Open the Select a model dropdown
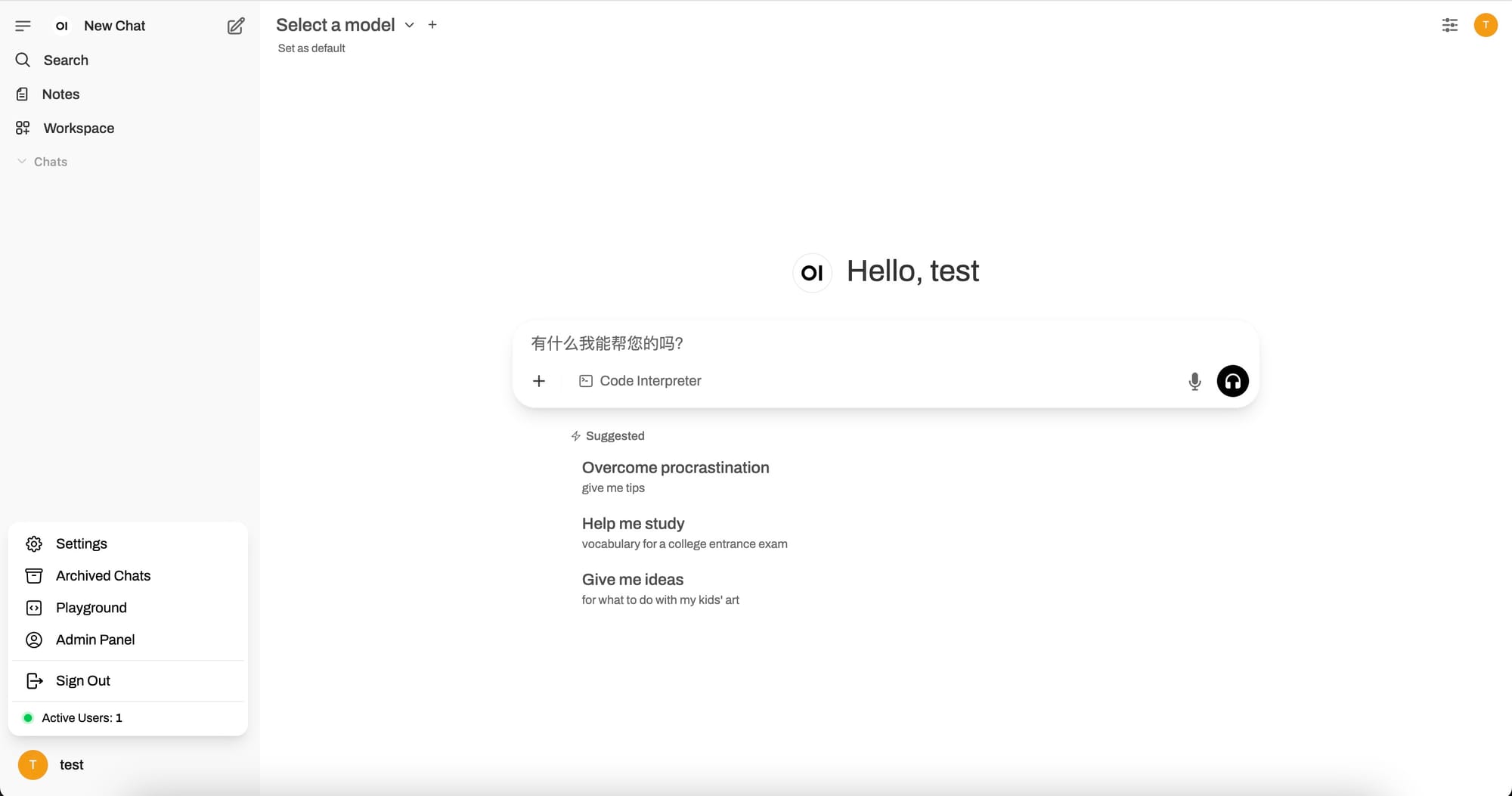 click(x=345, y=25)
